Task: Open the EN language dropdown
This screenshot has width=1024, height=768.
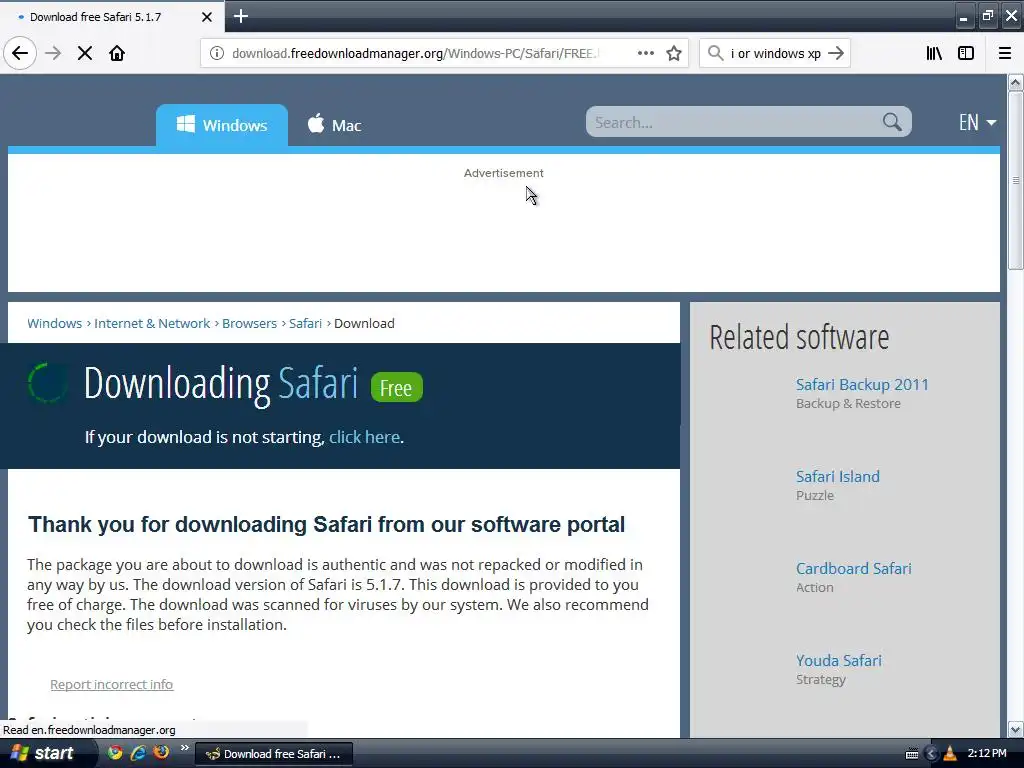Action: point(977,122)
